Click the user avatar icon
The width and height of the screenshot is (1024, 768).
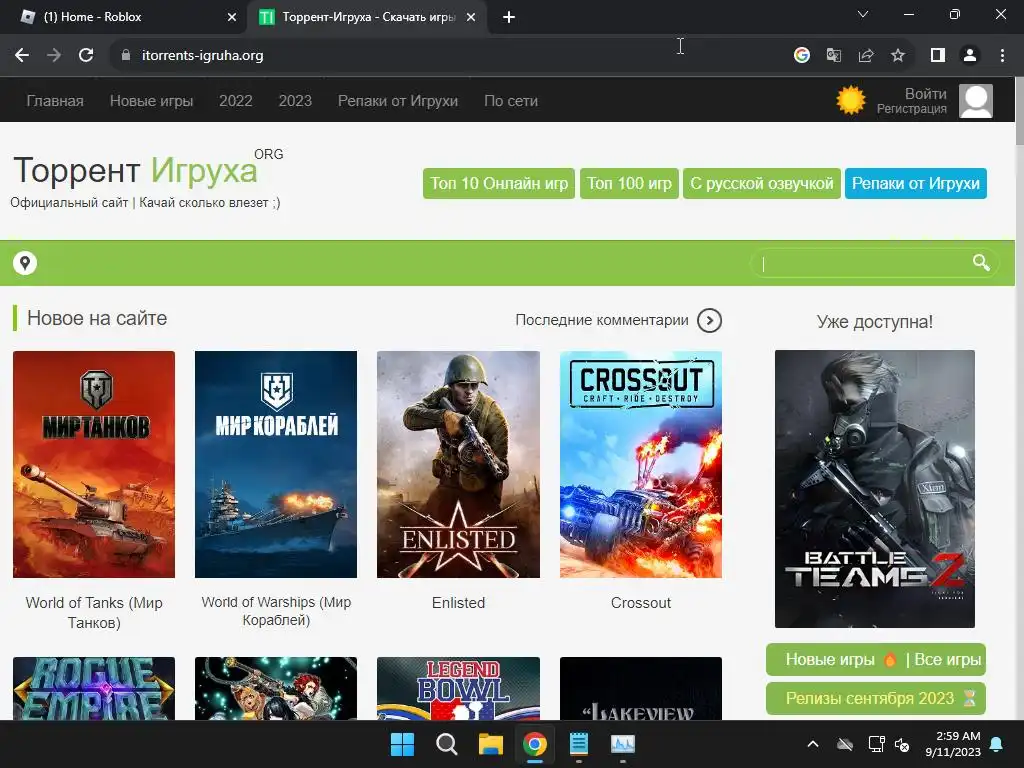tap(976, 101)
